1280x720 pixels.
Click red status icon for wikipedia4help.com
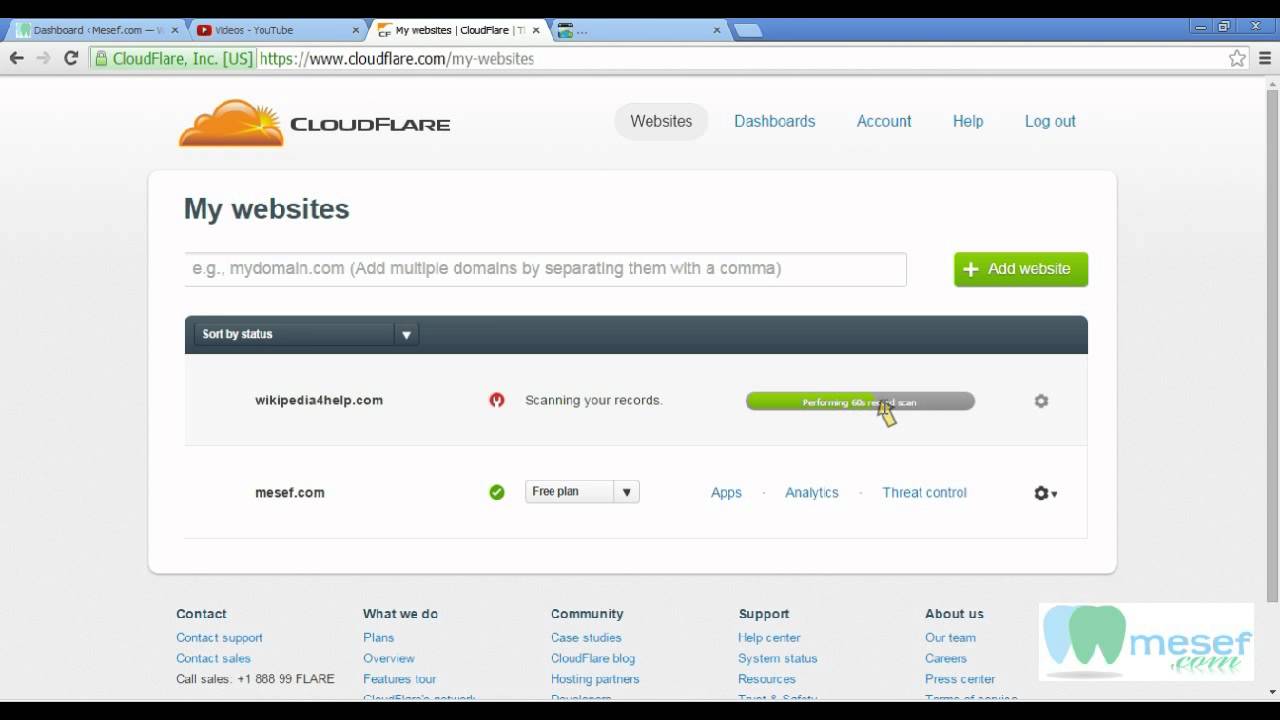pyautogui.click(x=497, y=400)
